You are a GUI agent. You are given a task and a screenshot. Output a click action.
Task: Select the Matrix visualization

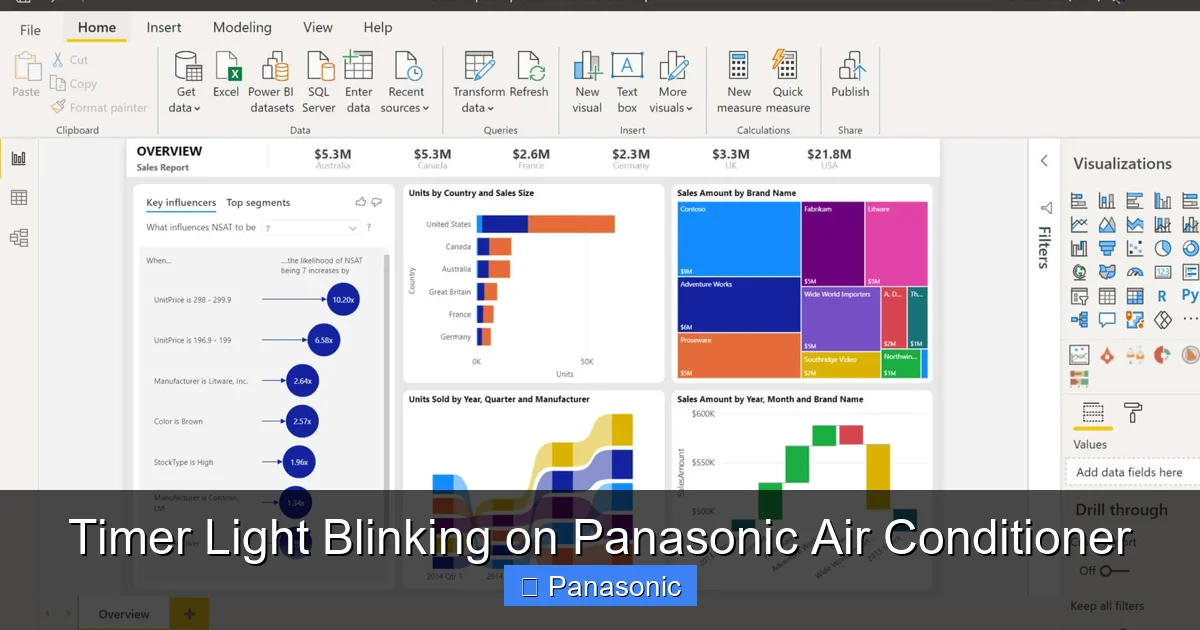(x=1135, y=296)
